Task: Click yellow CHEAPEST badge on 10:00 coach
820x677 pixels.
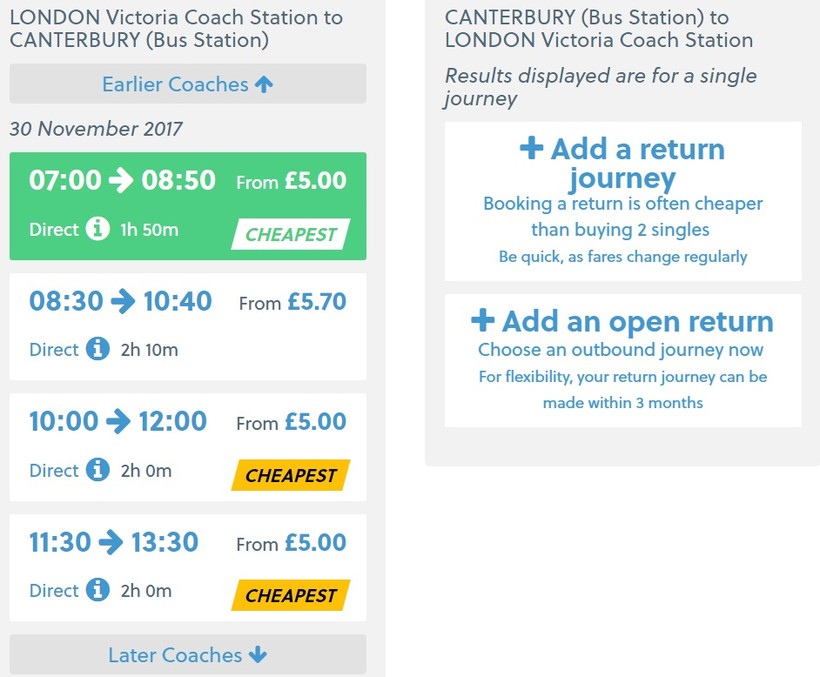Action: (x=291, y=476)
